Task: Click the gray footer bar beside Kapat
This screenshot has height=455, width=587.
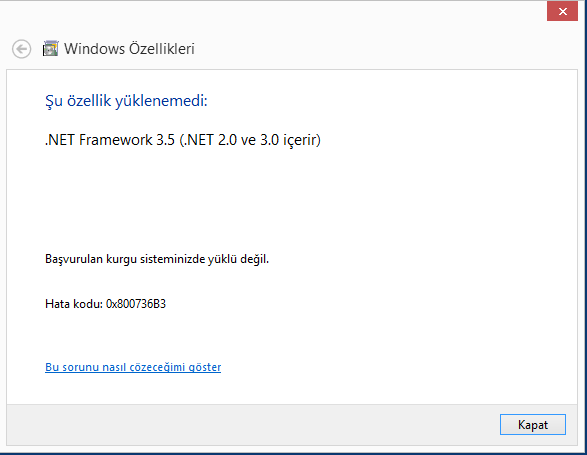Action: pyautogui.click(x=251, y=425)
